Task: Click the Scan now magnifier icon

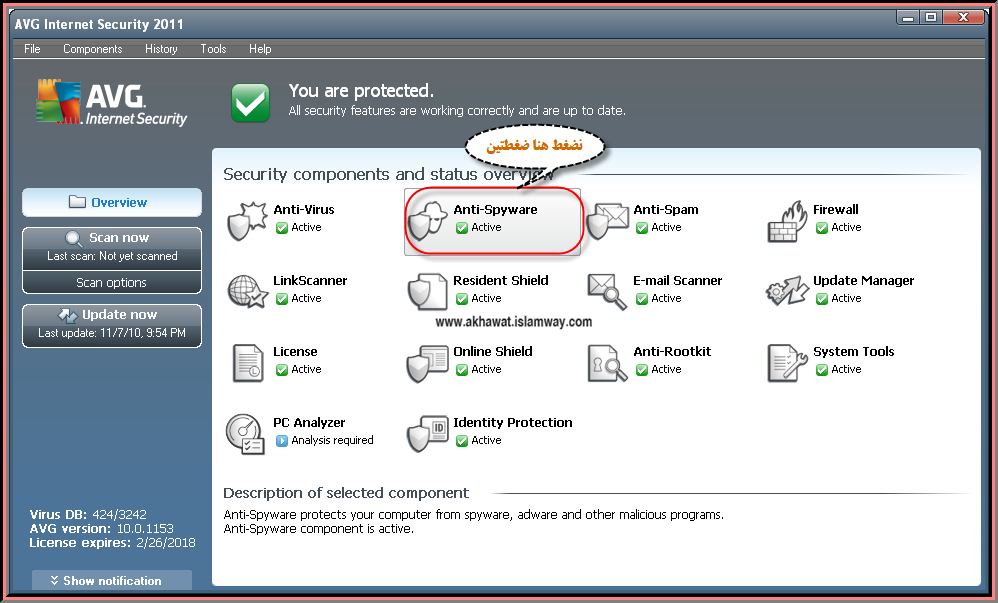Action: pyautogui.click(x=74, y=239)
